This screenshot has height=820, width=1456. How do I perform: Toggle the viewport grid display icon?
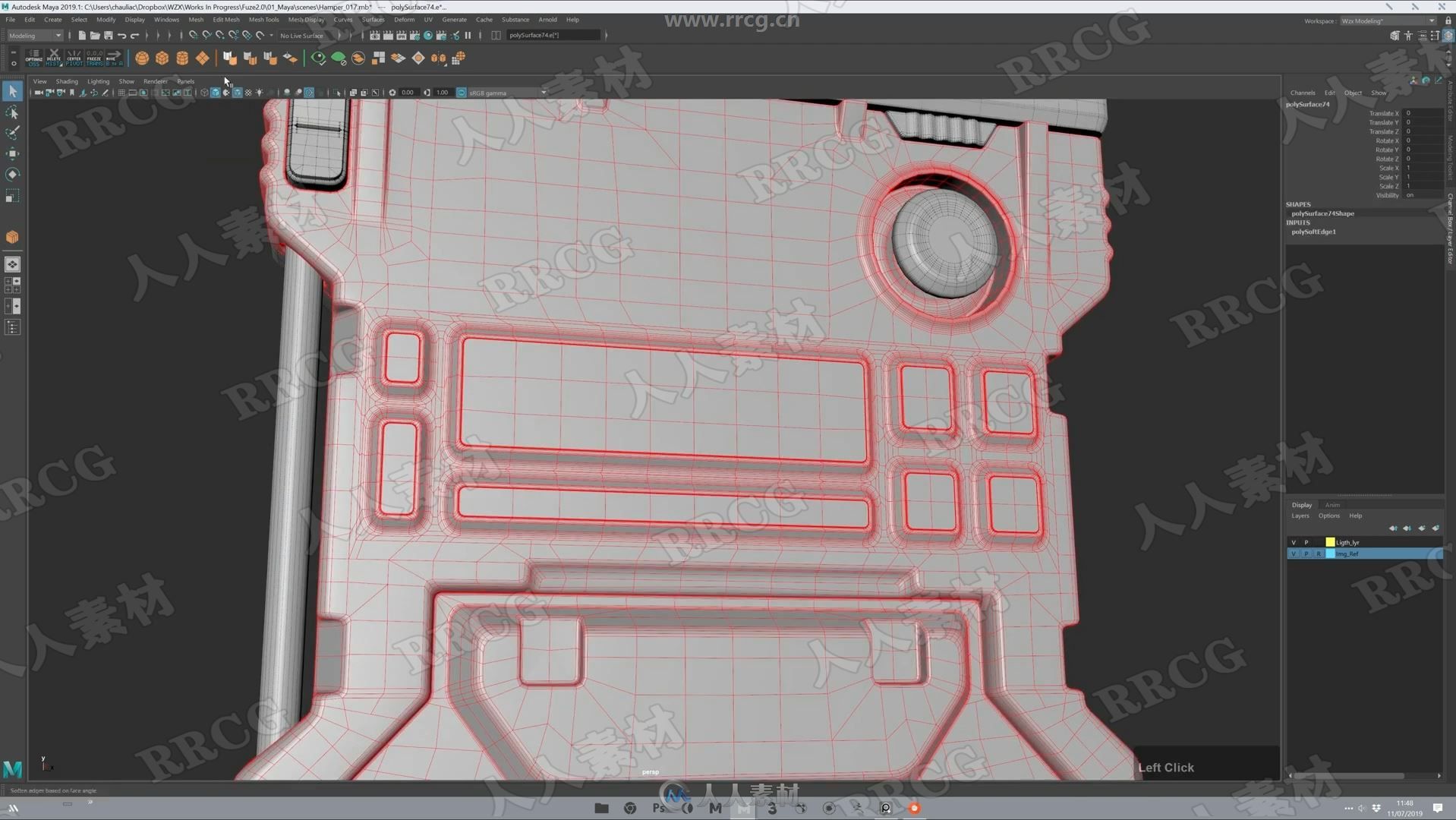[x=121, y=93]
